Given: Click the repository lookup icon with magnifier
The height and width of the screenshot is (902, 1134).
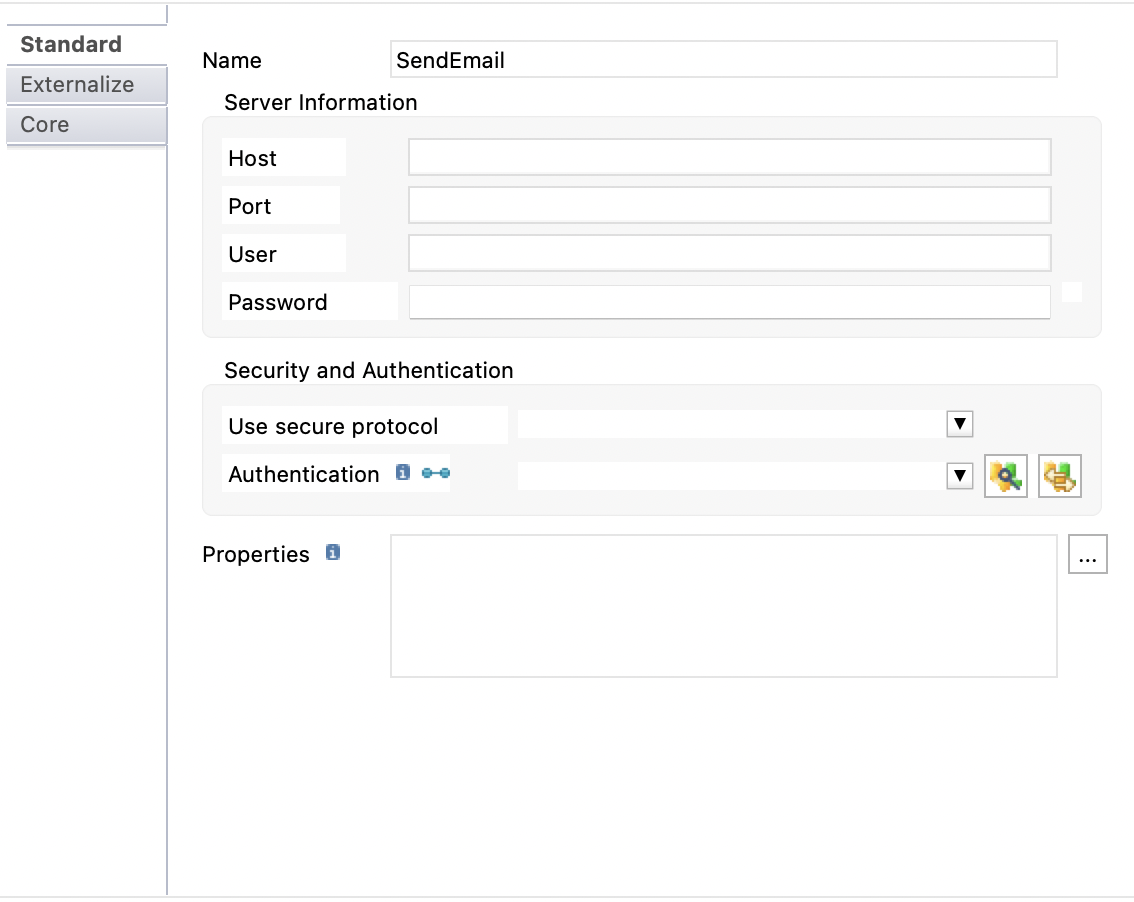Looking at the screenshot, I should tap(1005, 476).
